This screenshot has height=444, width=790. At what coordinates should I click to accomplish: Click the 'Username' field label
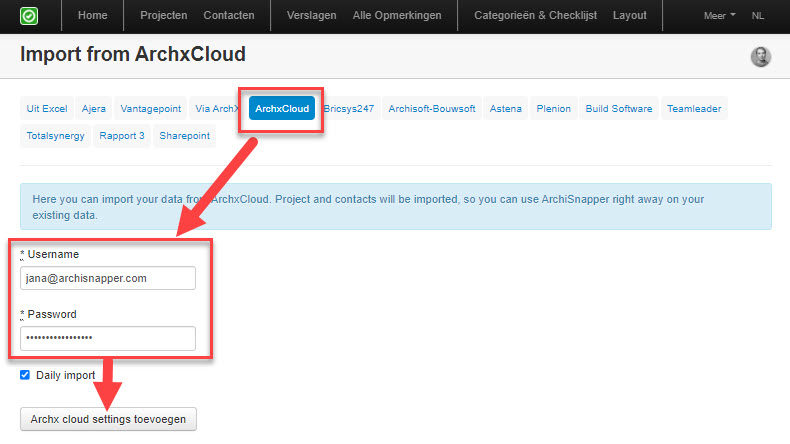(x=53, y=255)
